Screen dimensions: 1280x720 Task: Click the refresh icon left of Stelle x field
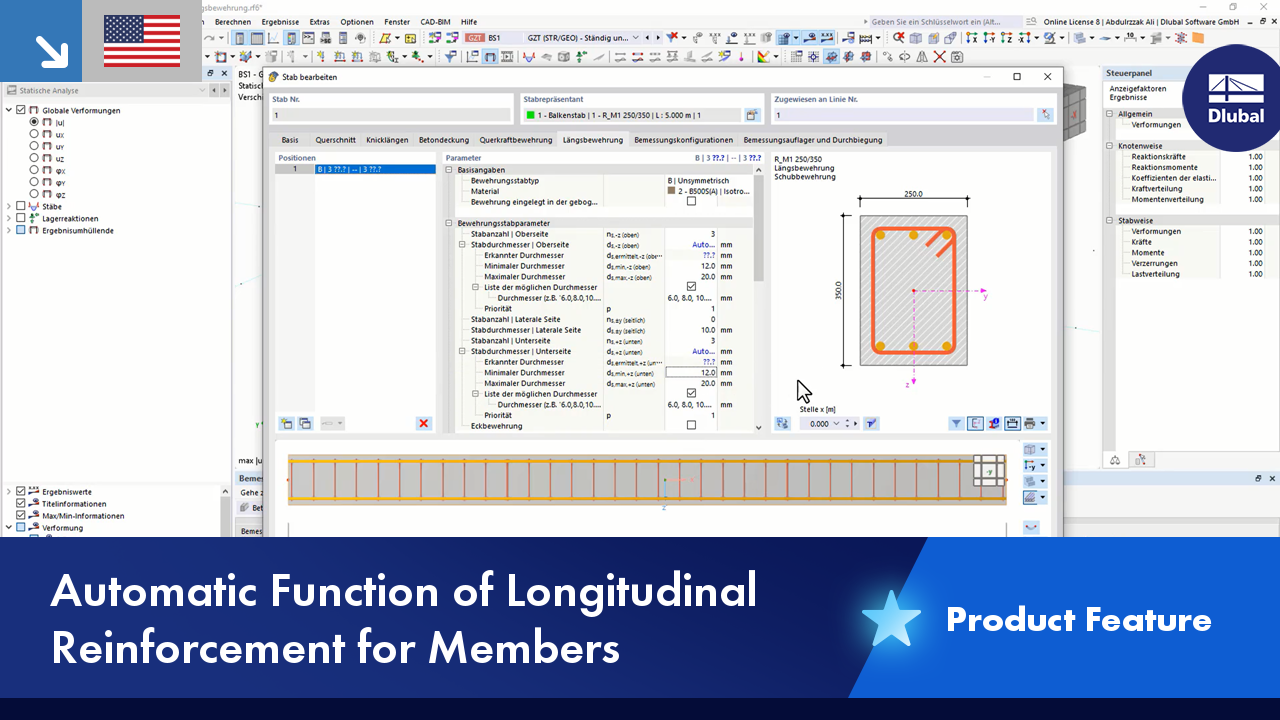click(x=782, y=424)
